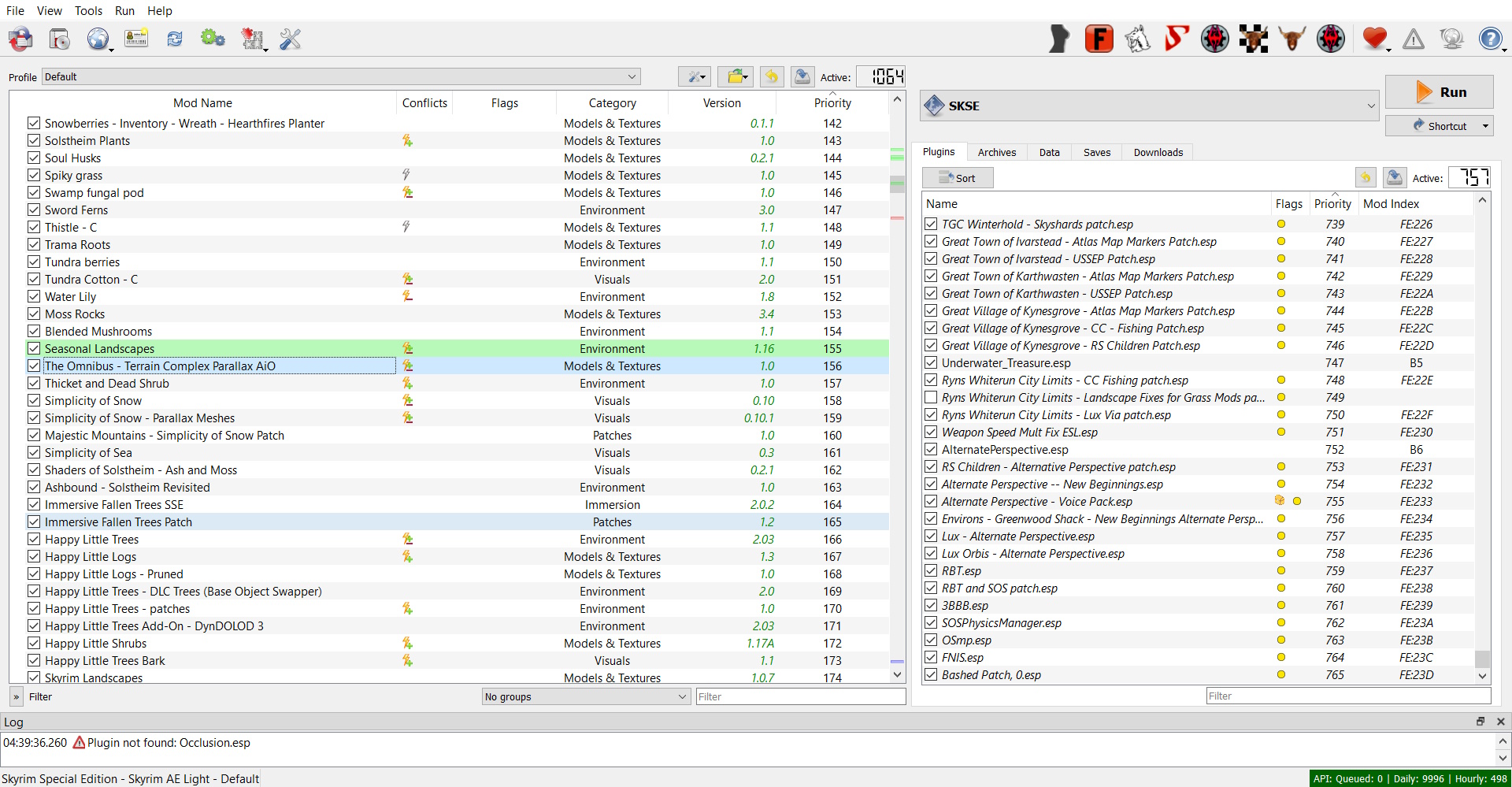The width and height of the screenshot is (1512, 787).
Task: Toggle The Omnibus Terrain Parallax mod checkbox
Action: click(x=34, y=366)
